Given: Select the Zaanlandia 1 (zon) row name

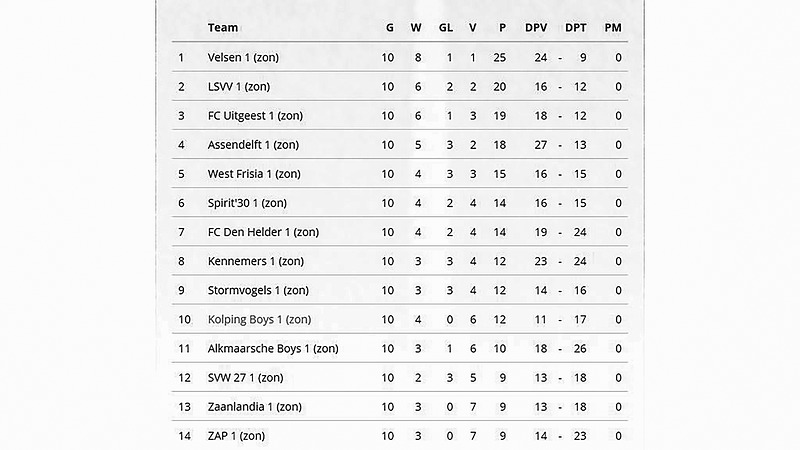Looking at the screenshot, I should [255, 407].
